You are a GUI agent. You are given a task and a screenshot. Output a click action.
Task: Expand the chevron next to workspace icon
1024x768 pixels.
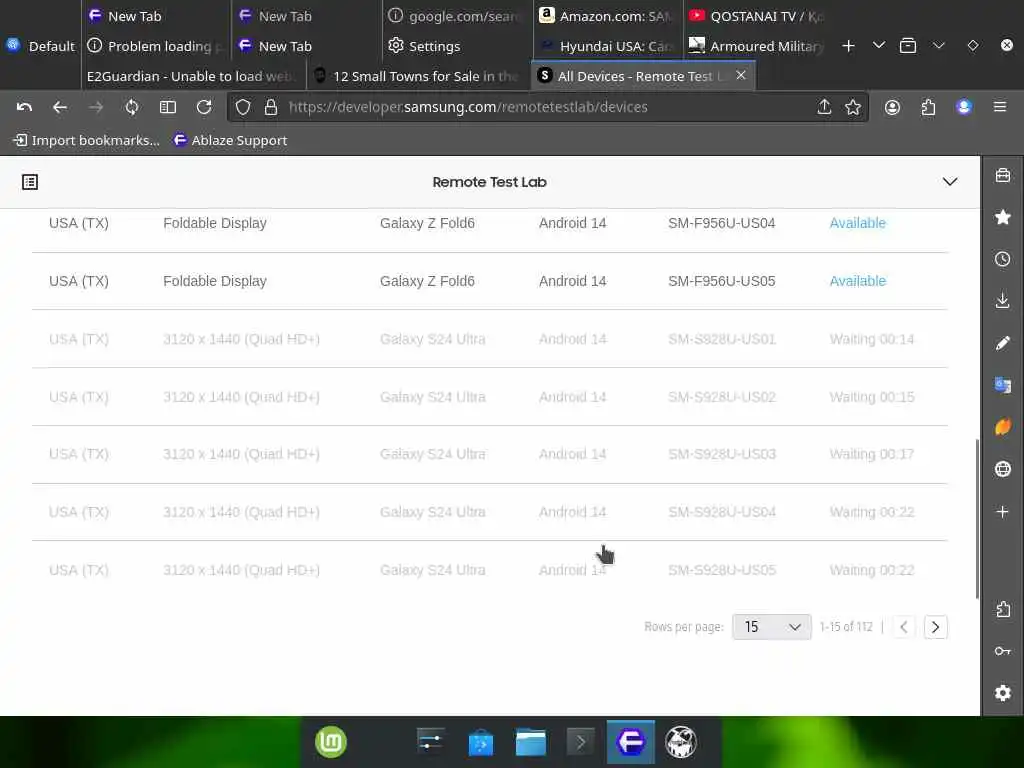click(x=938, y=45)
